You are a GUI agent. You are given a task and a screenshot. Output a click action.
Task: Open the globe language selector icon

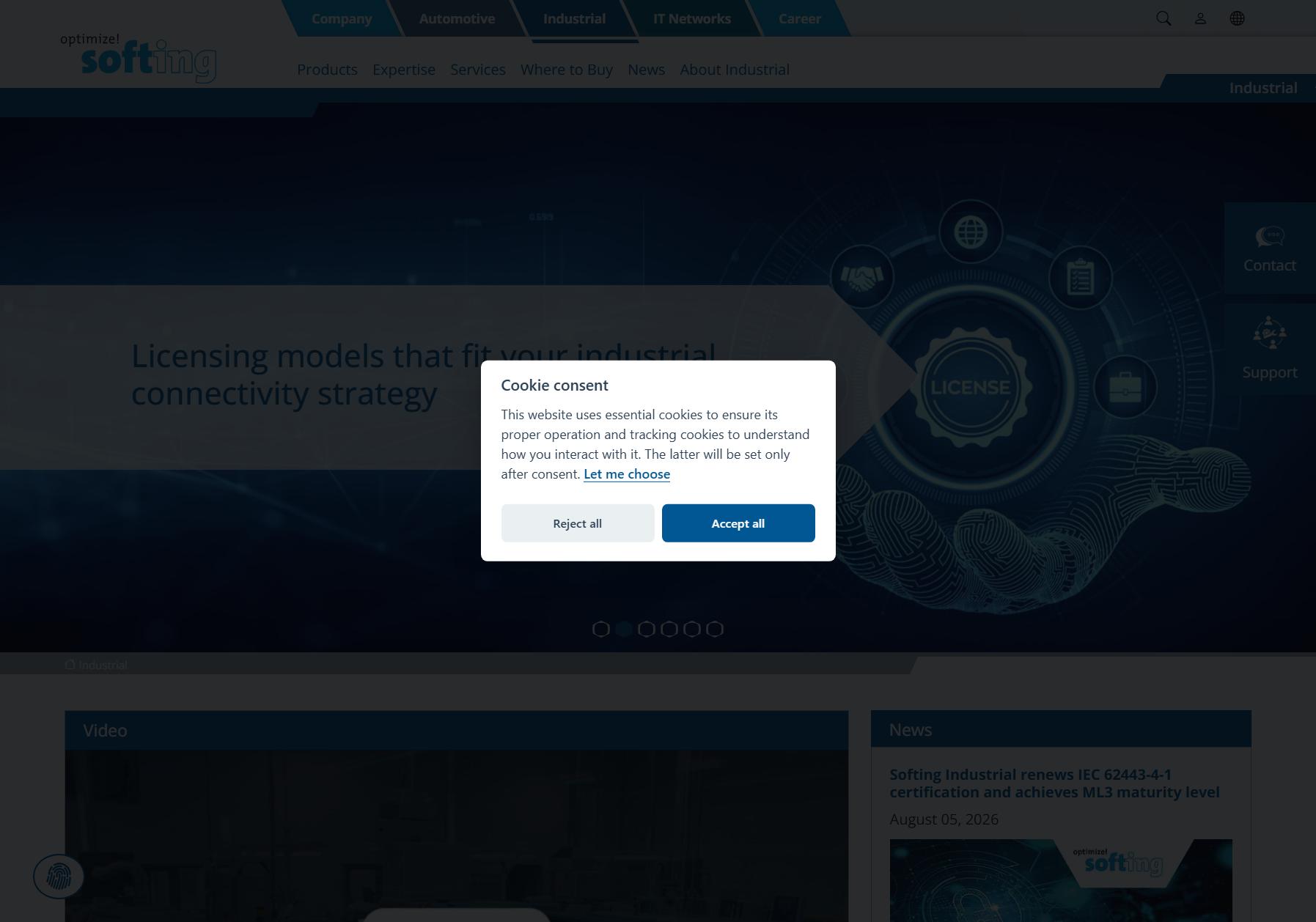tap(1237, 18)
